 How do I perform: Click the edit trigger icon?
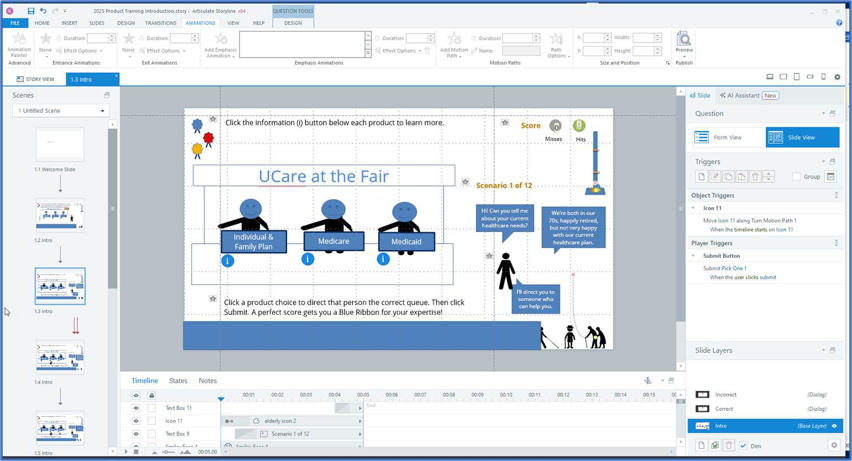pyautogui.click(x=715, y=177)
